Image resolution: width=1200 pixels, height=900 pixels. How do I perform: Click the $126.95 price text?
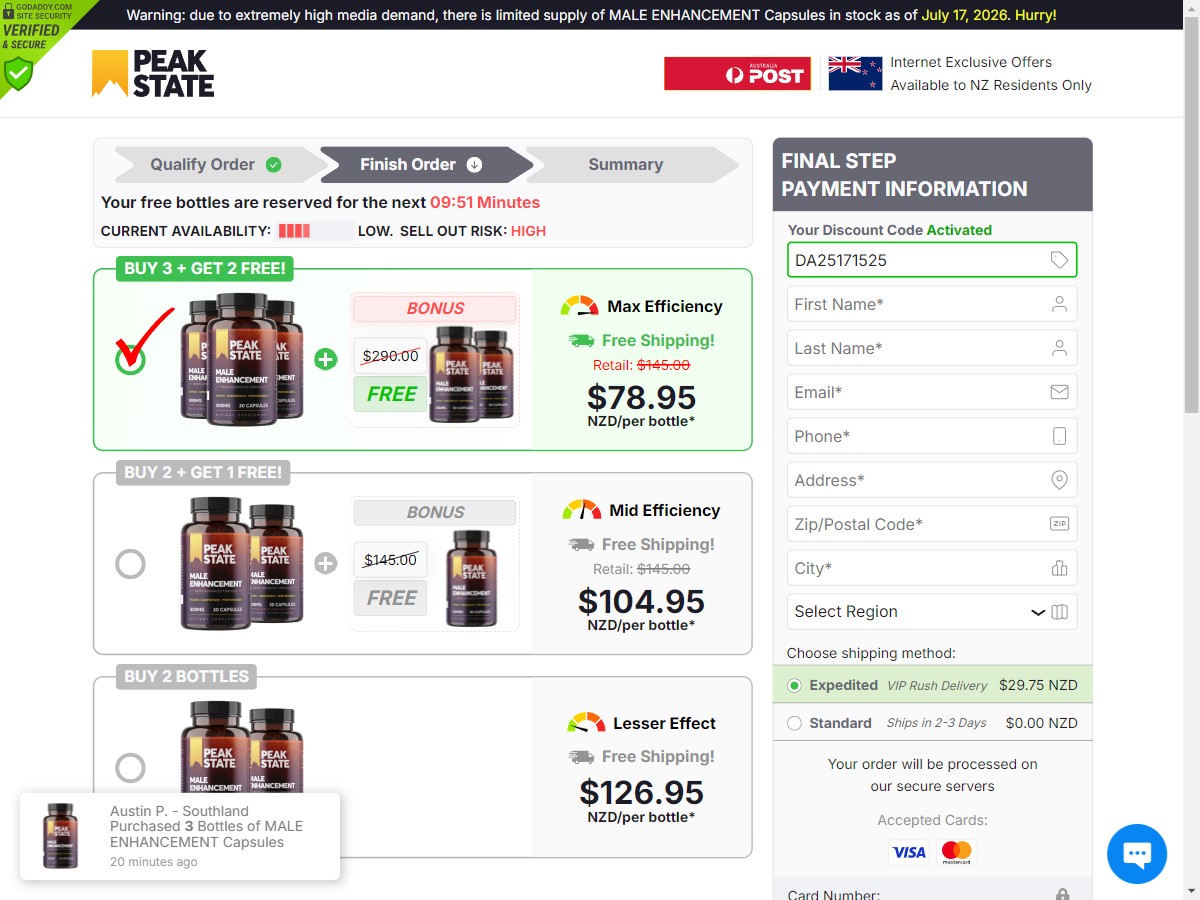pyautogui.click(x=641, y=792)
